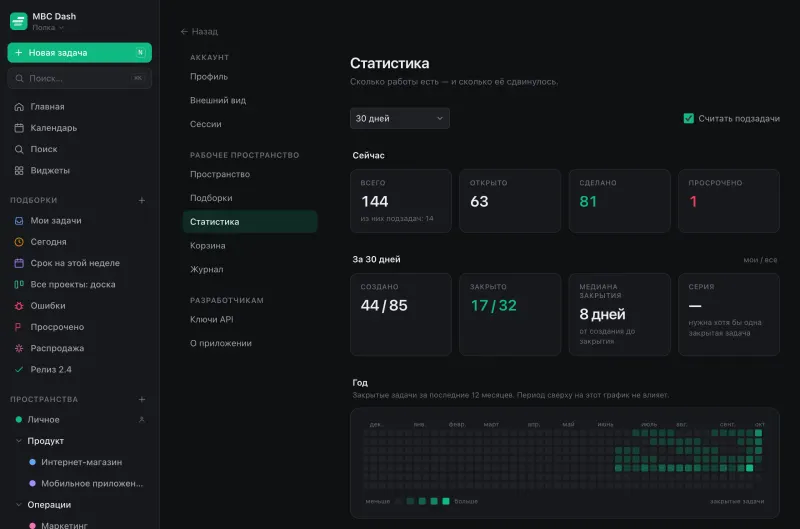Click the Срок на этой неделе calendar icon
This screenshot has width=800, height=529.
pyautogui.click(x=19, y=263)
